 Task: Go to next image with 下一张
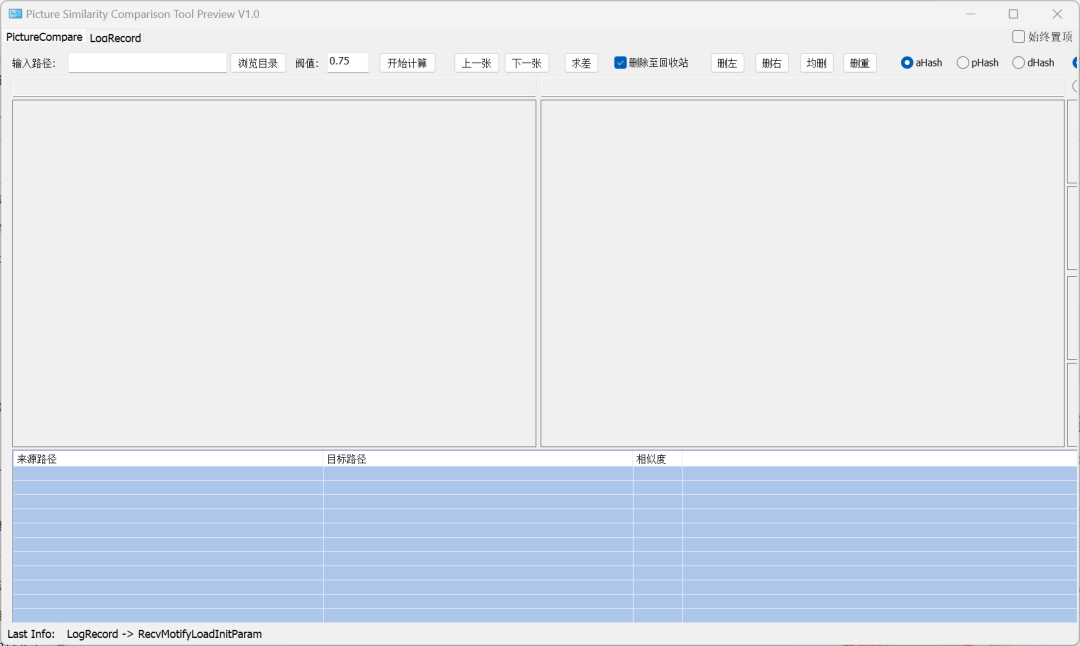pyautogui.click(x=526, y=63)
